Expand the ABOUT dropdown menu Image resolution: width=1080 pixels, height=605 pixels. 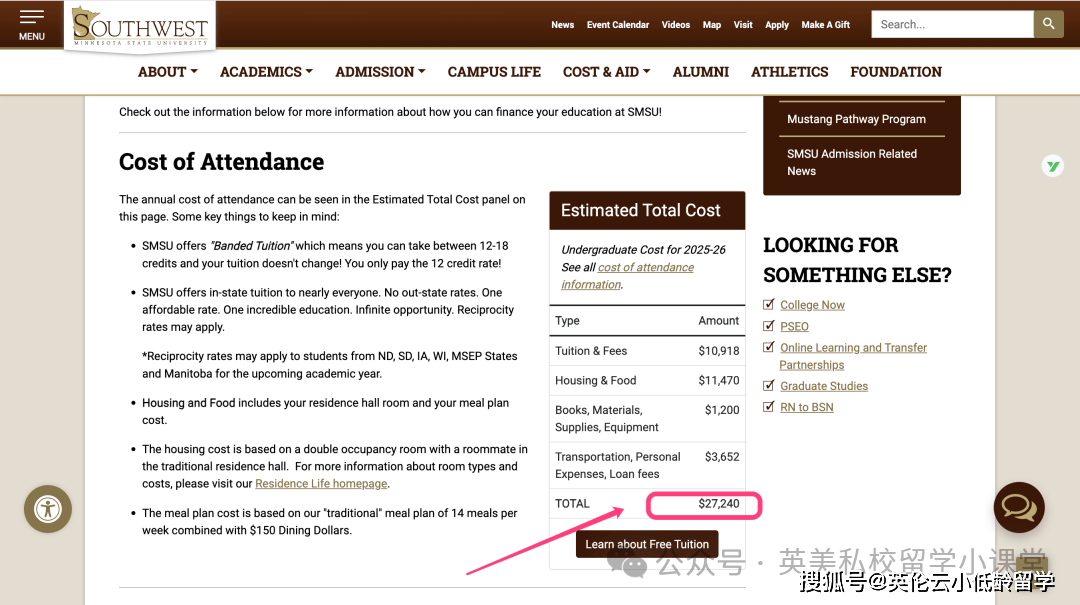tap(167, 72)
